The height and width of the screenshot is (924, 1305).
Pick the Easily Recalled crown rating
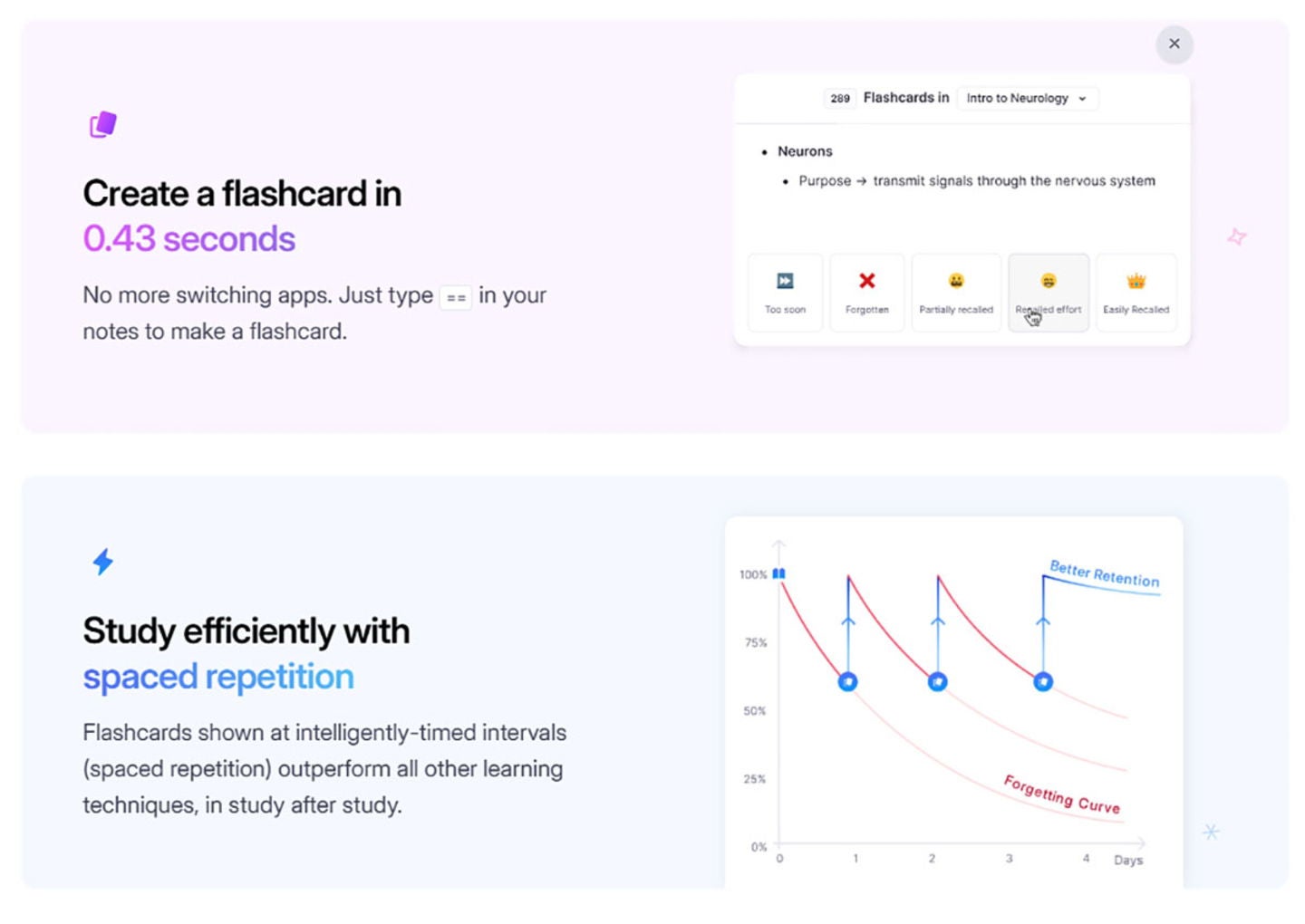[x=1136, y=293]
